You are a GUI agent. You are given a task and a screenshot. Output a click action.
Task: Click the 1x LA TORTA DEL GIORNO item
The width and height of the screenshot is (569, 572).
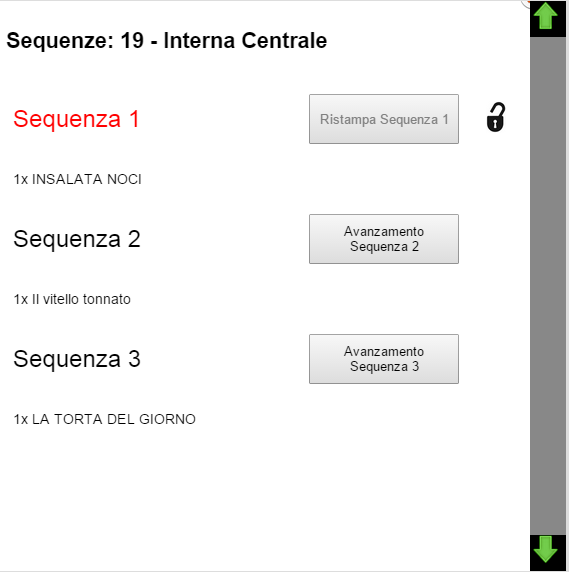(104, 420)
